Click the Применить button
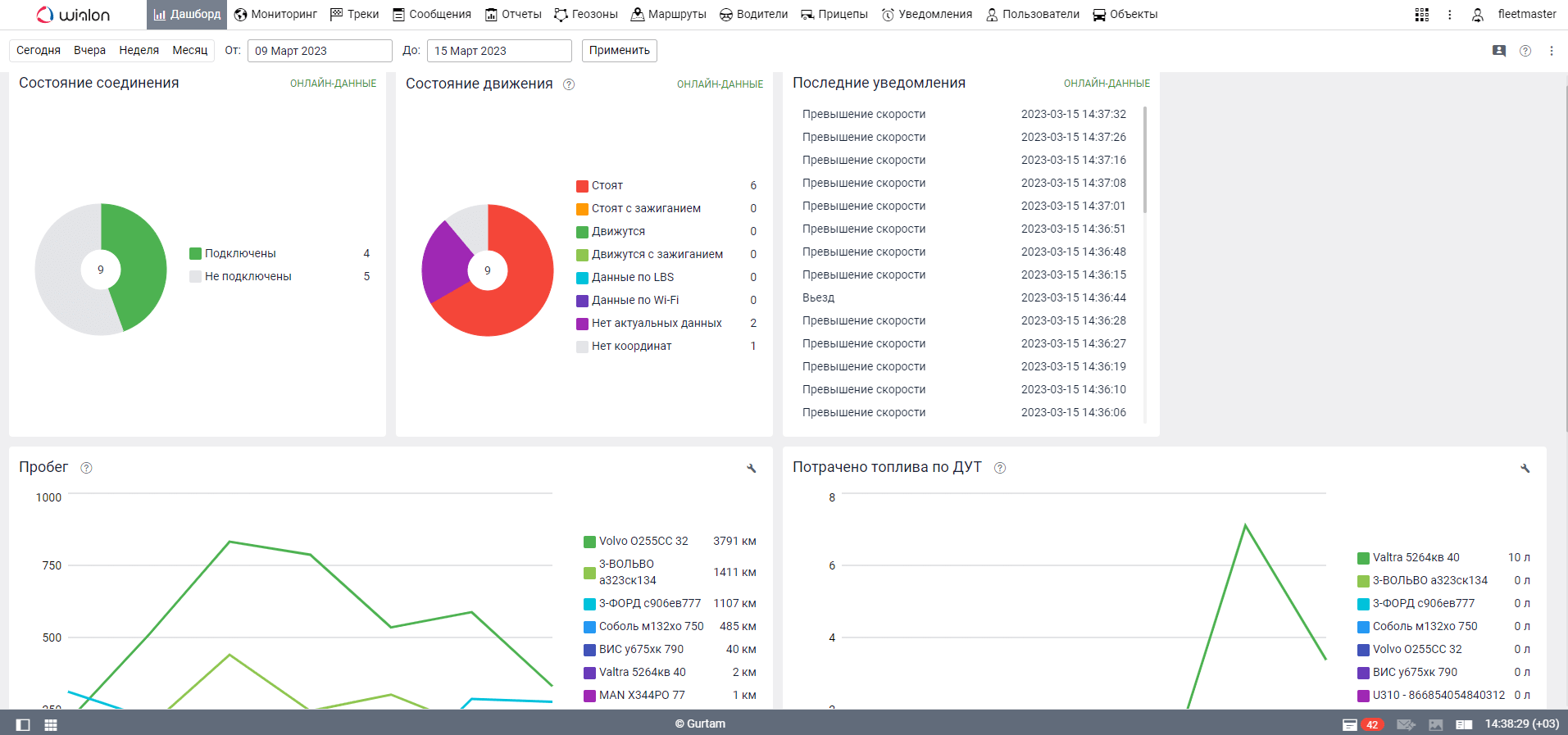The height and width of the screenshot is (735, 1568). point(620,51)
